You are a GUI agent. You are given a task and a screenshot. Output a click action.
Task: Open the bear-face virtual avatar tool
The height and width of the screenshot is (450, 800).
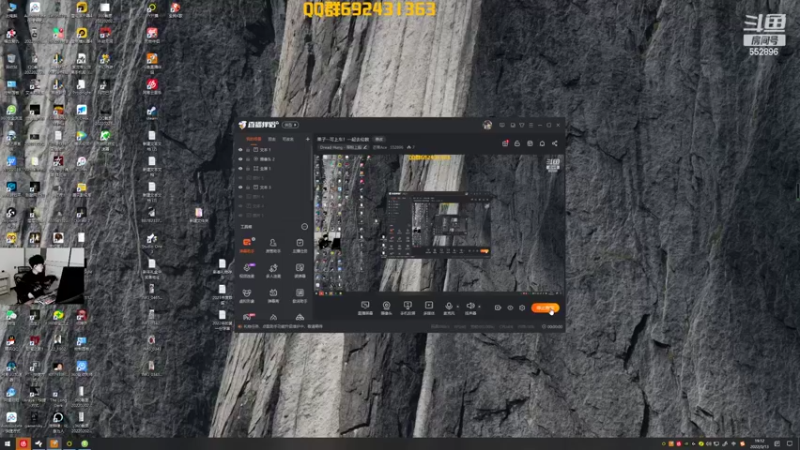coord(247,295)
